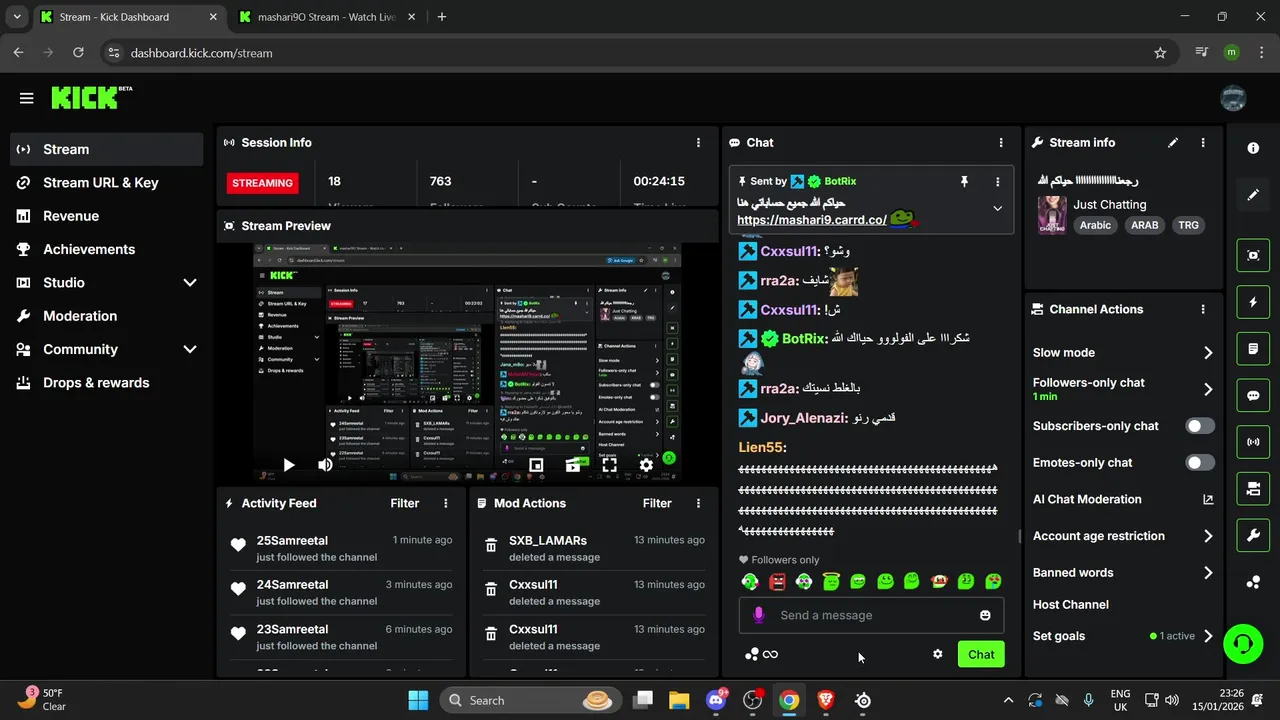This screenshot has width=1280, height=720.
Task: Open chat settings gear icon
Action: point(938,654)
